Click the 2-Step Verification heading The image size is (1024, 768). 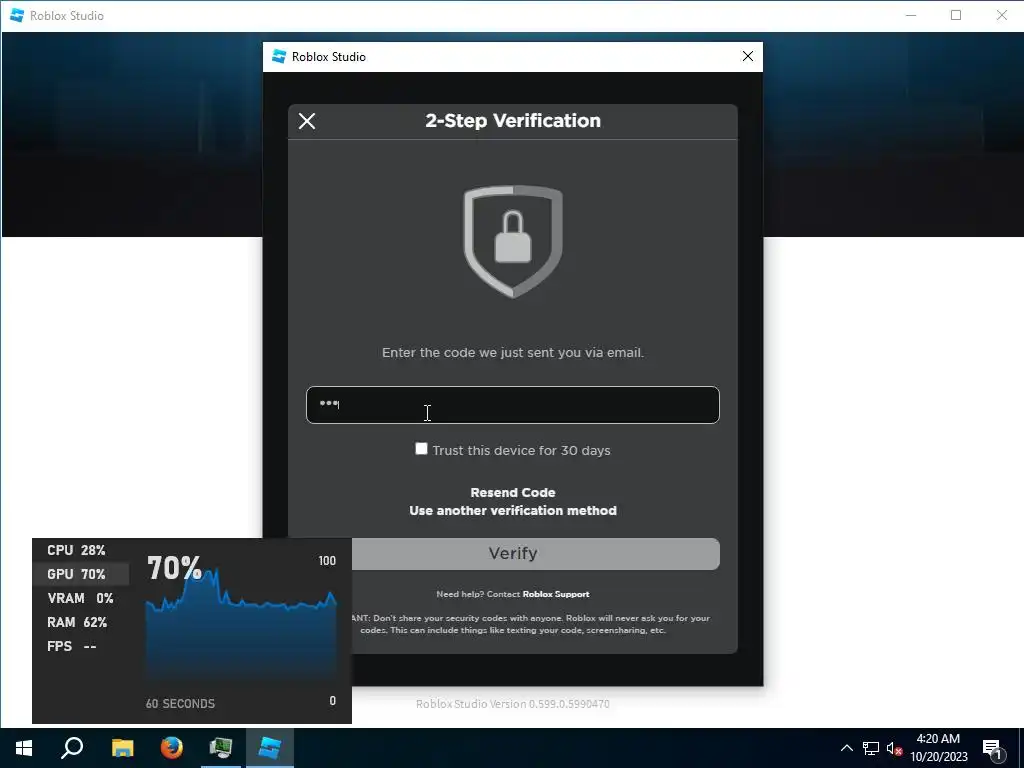tap(513, 121)
